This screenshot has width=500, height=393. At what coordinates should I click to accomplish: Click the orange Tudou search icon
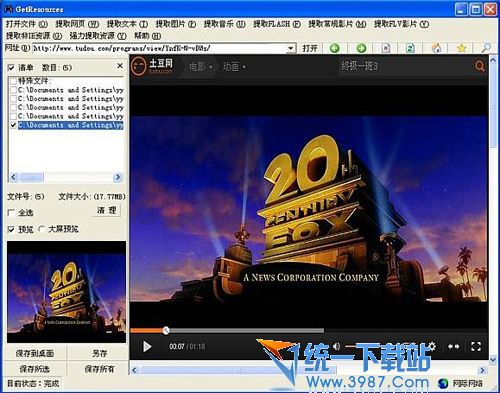pyautogui.click(x=479, y=66)
